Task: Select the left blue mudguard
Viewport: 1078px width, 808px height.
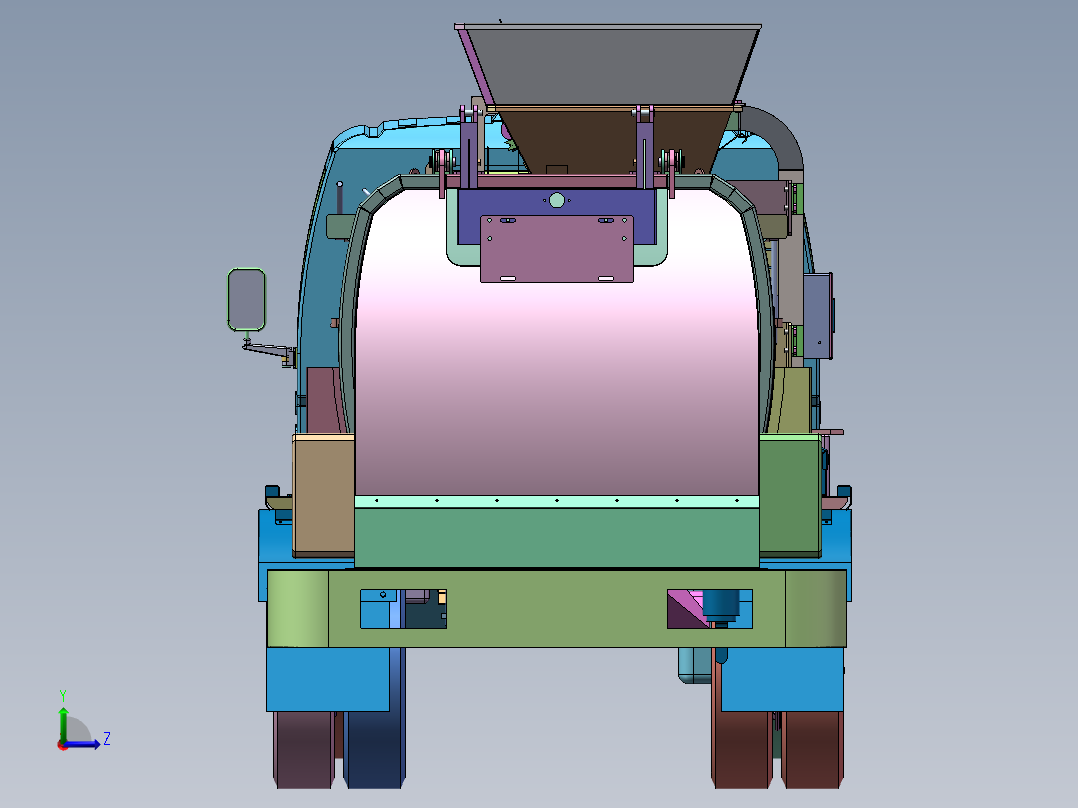Action: coord(328,679)
